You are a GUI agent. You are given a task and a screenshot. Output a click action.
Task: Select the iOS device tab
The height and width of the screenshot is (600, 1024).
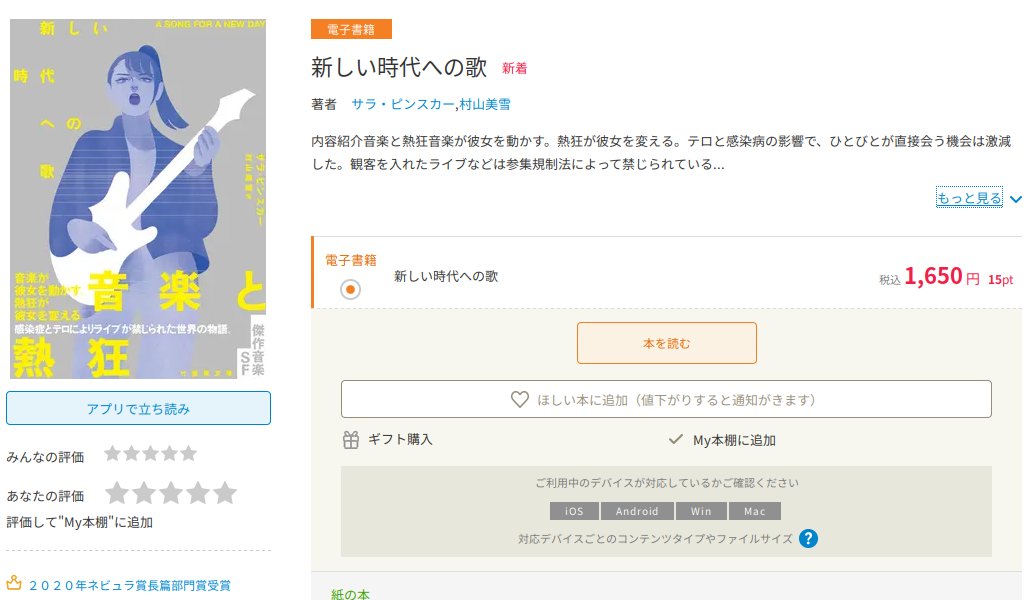[x=573, y=511]
